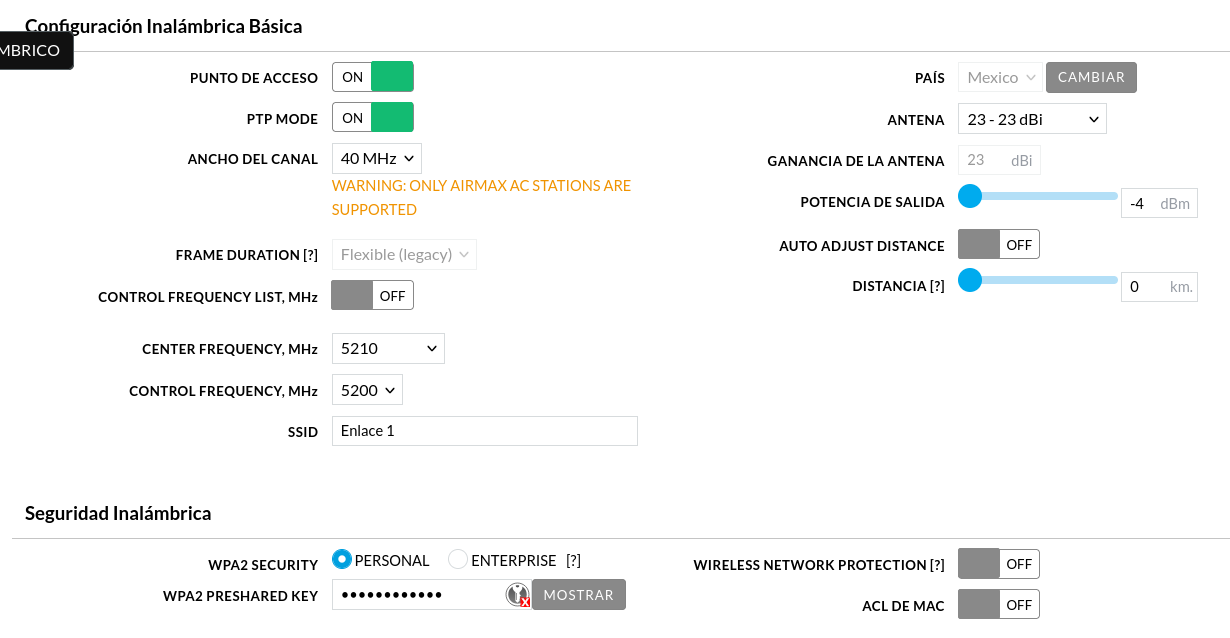Toggle the Punto de Acceso switch
This screenshot has height=638, width=1230.
pyautogui.click(x=372, y=77)
